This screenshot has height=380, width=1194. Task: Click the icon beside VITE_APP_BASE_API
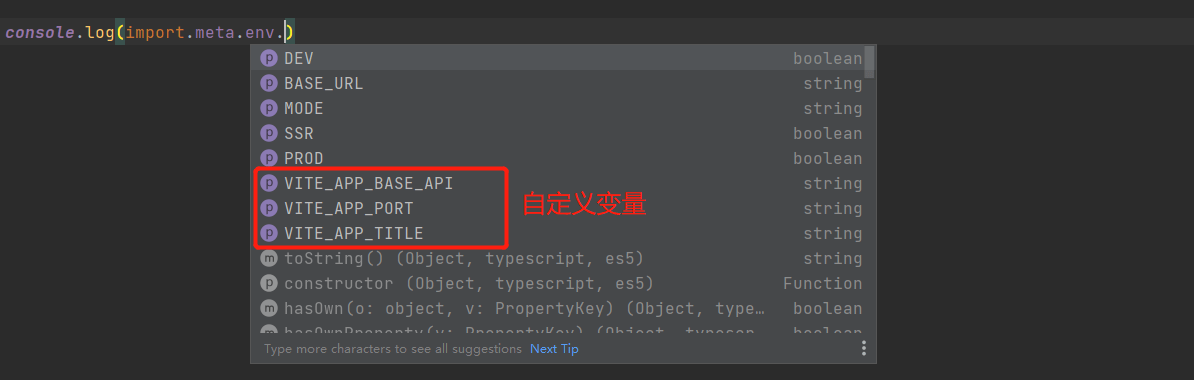point(268,184)
